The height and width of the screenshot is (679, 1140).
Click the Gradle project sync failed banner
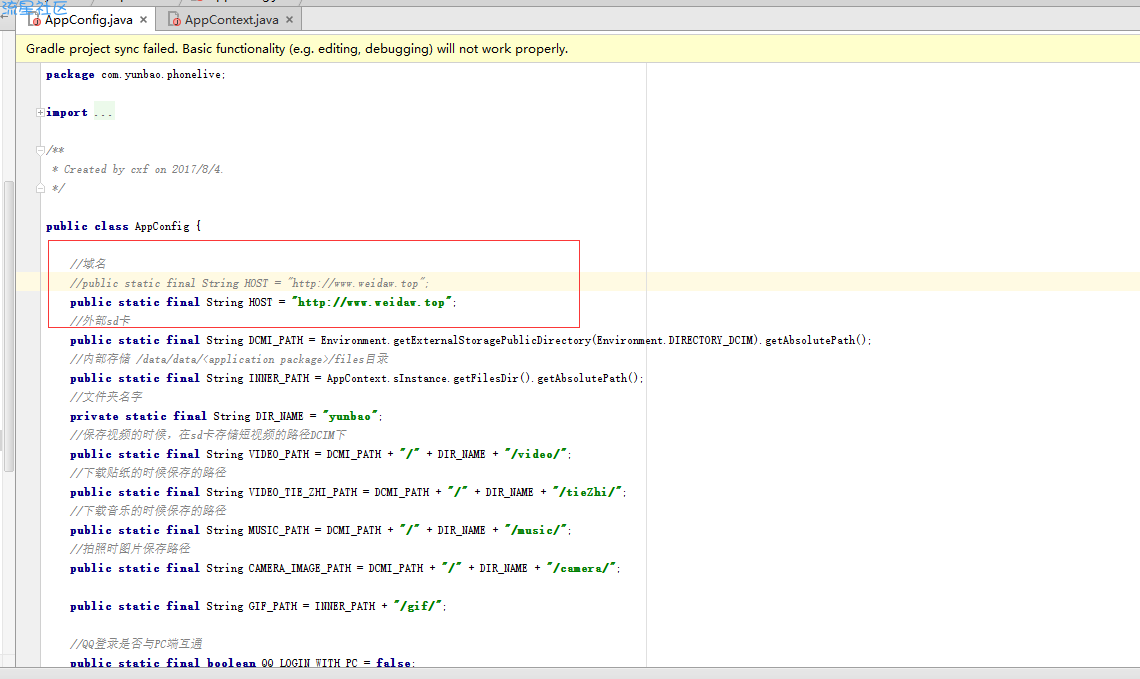click(578, 49)
